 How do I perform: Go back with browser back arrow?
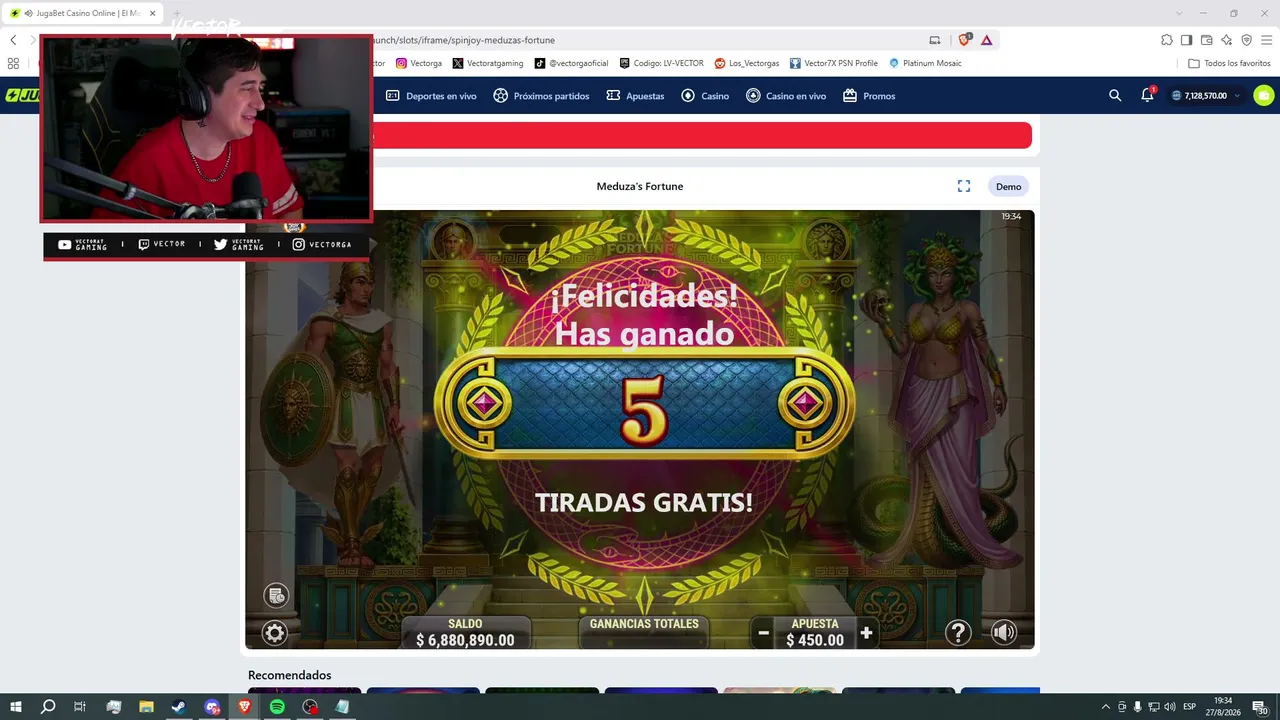tap(13, 40)
